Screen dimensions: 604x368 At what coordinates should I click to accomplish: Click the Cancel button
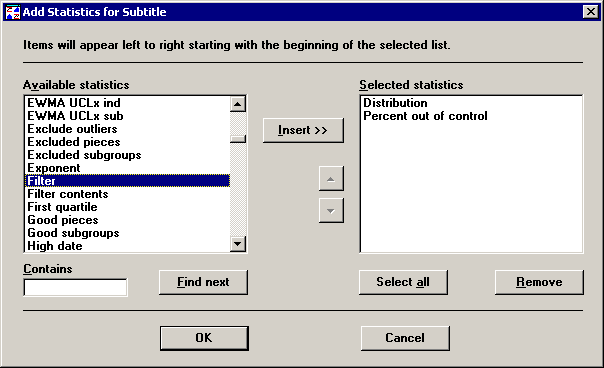[405, 338]
